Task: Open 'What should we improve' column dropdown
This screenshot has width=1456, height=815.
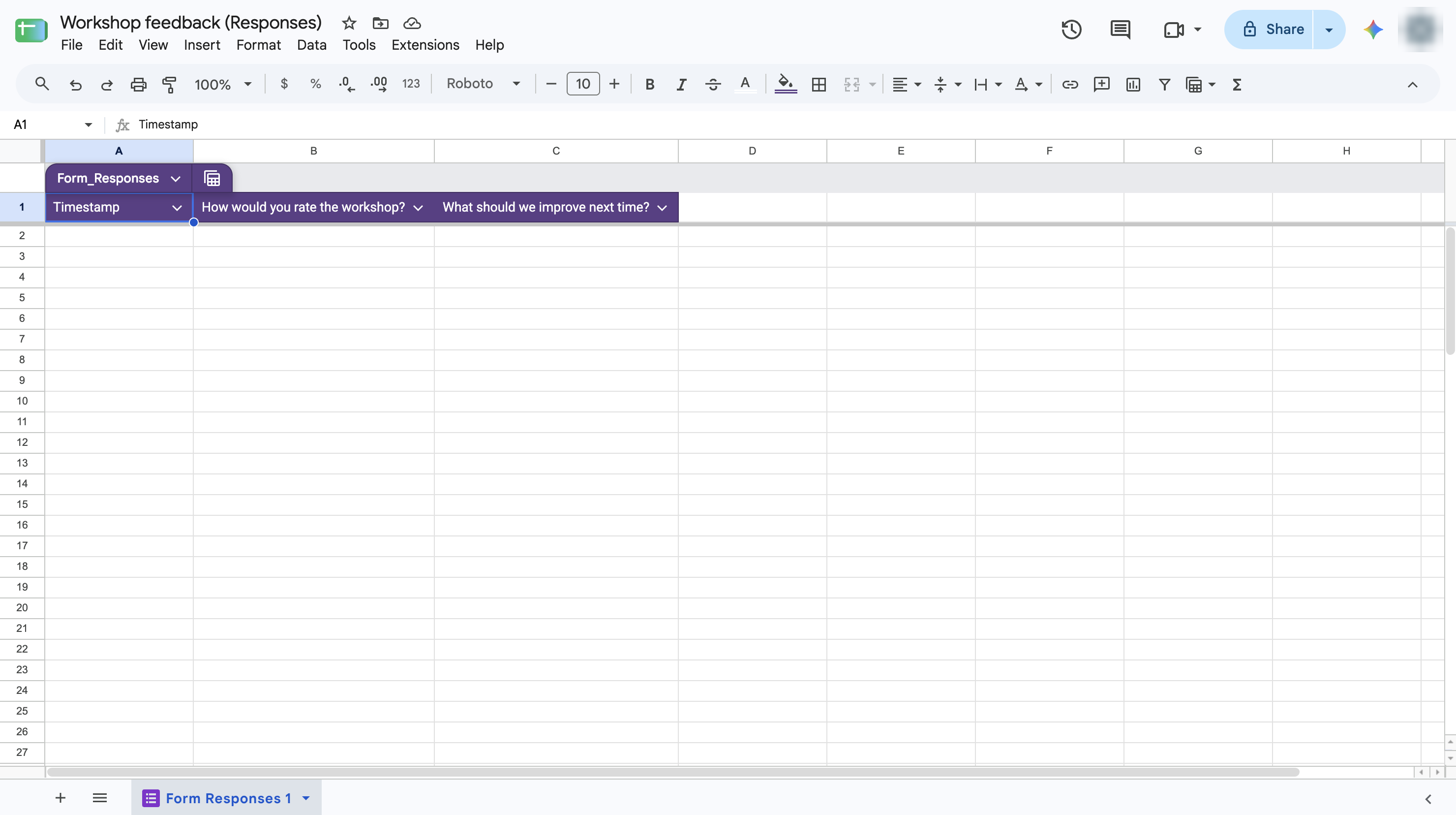Action: coord(662,208)
